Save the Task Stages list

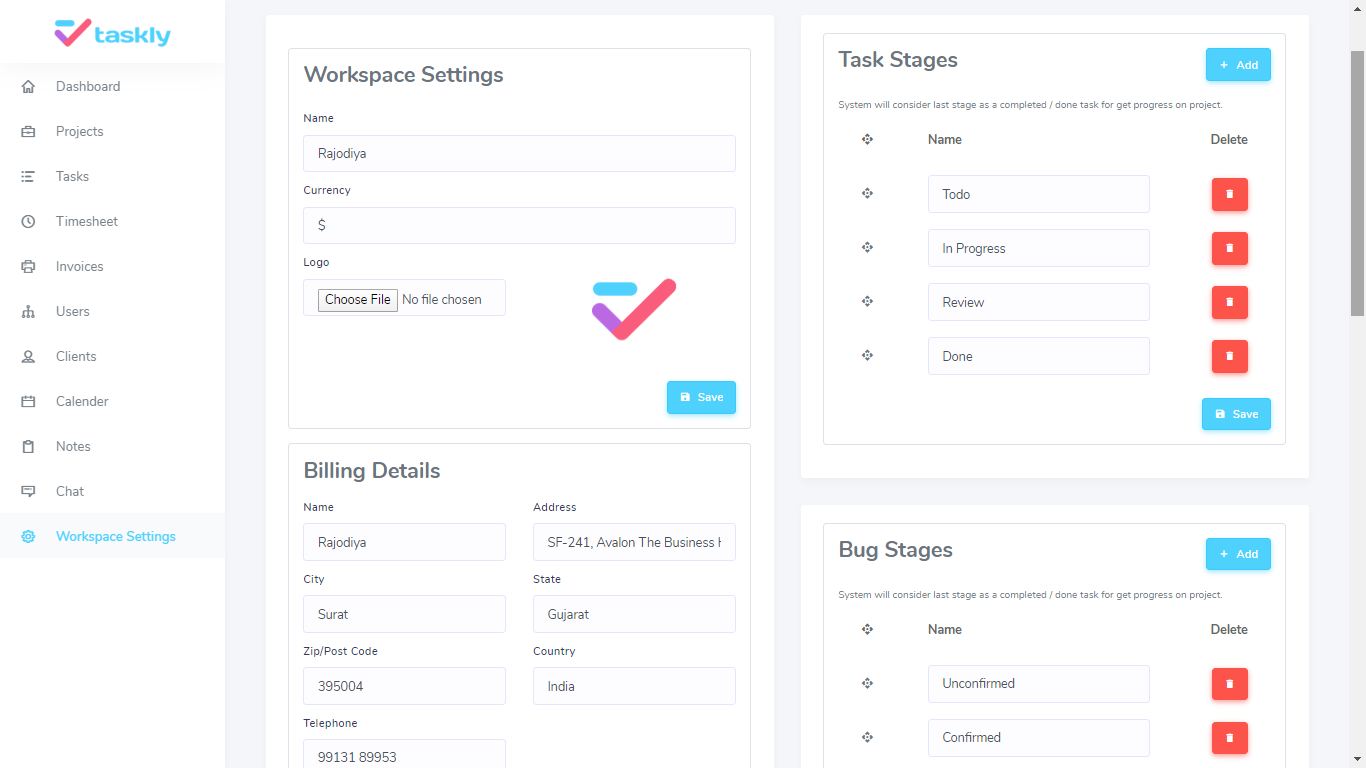point(1236,414)
